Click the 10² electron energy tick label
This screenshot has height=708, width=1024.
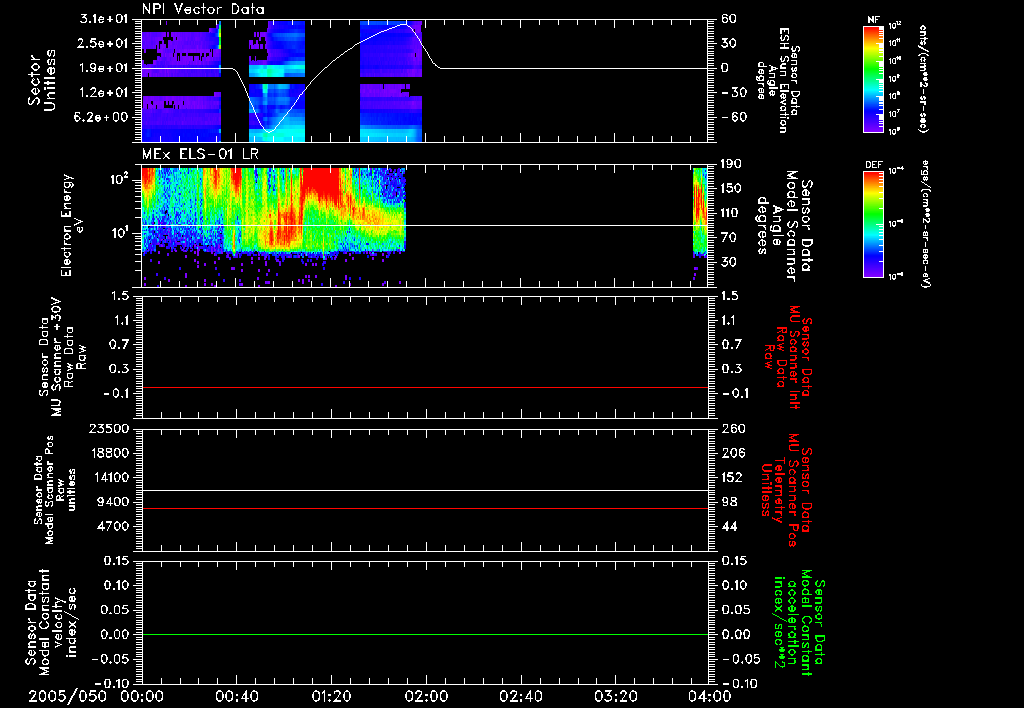(121, 179)
